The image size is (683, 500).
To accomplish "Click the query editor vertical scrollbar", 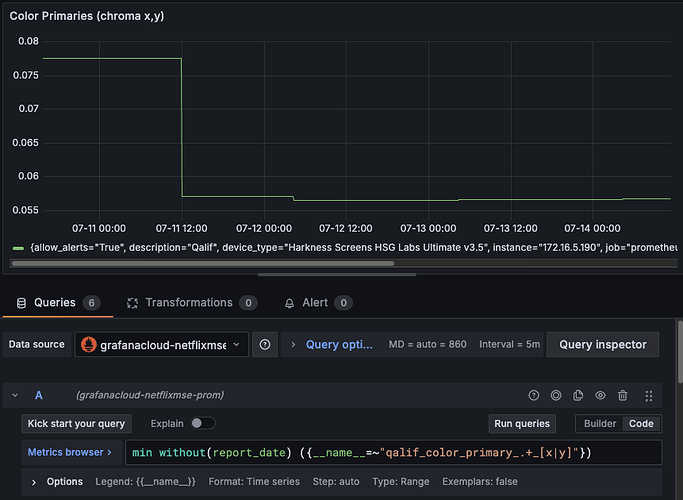I will [x=680, y=352].
